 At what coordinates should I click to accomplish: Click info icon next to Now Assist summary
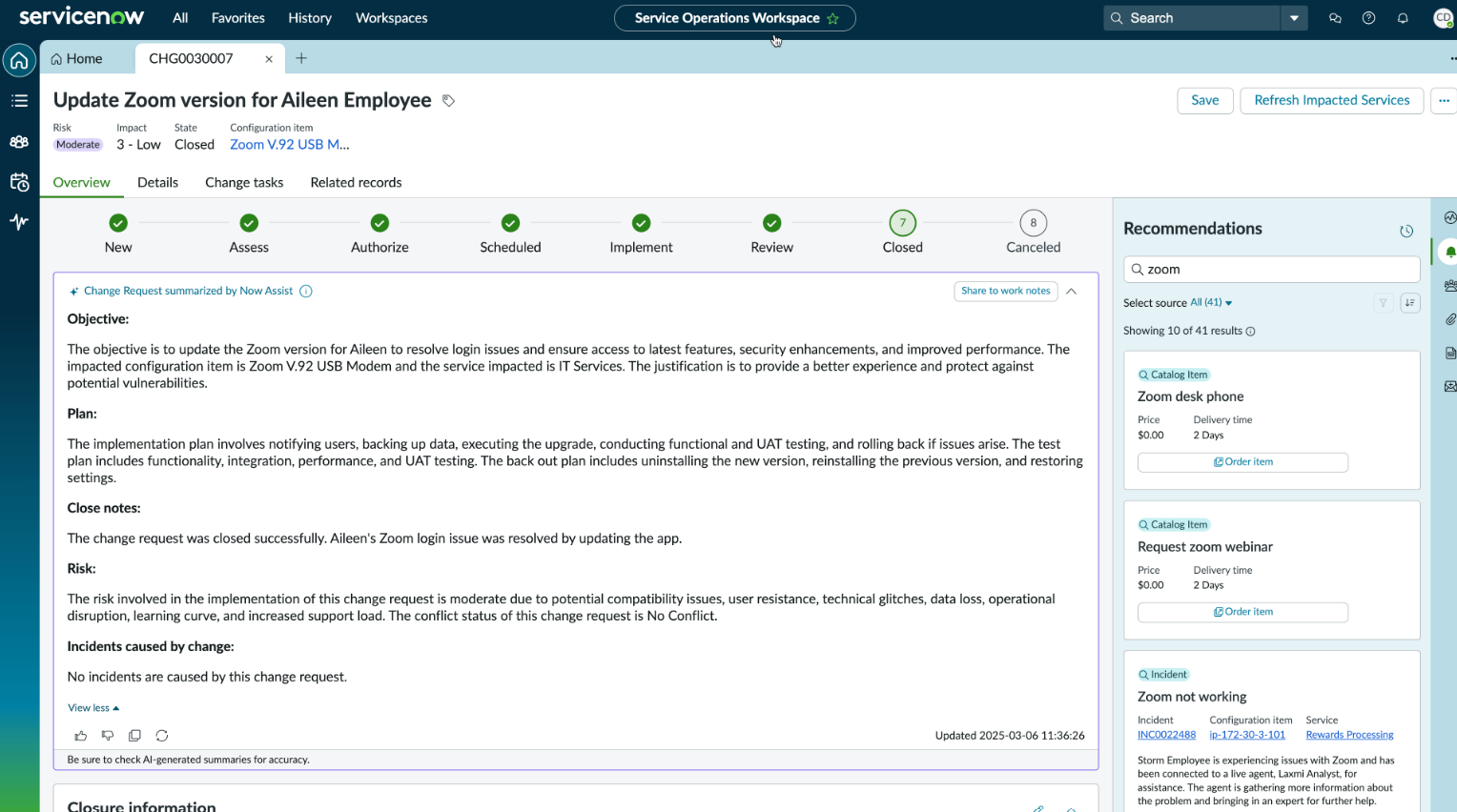pyautogui.click(x=306, y=292)
